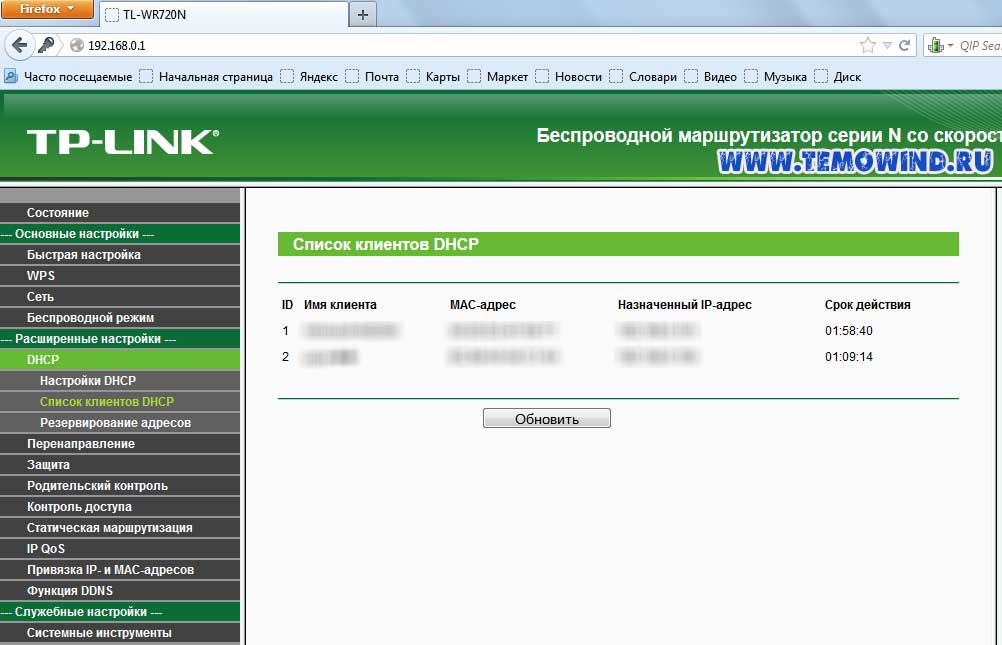Viewport: 1002px width, 645px height.
Task: Open the Почта bookmark
Action: (372, 77)
